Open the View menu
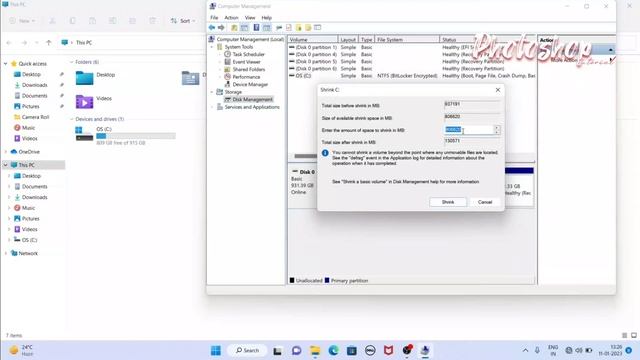640x360 pixels. [x=250, y=18]
